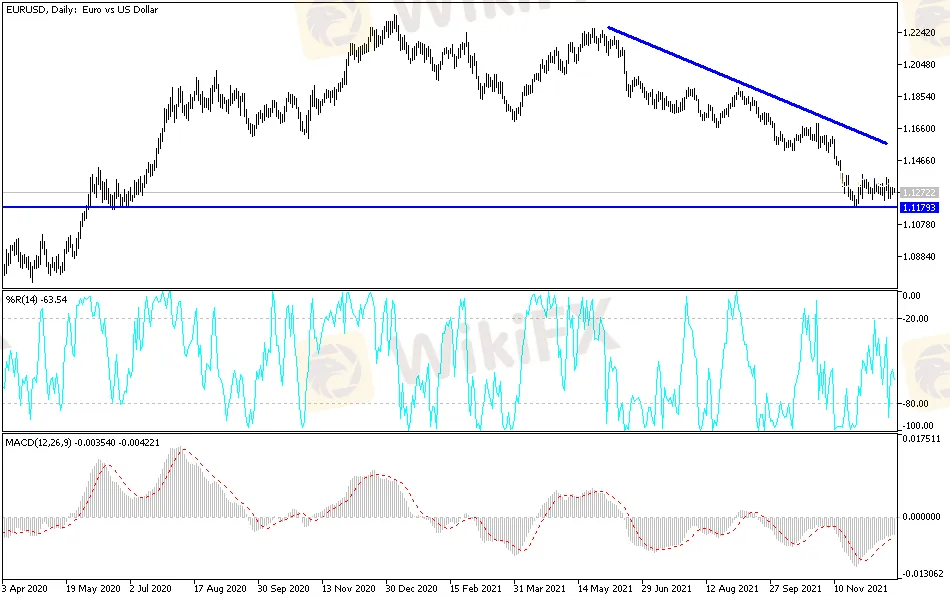Click the chart title 'EURUSD, Daily: Euro vs US Dollar'
The width and height of the screenshot is (950, 600).
tap(82, 10)
